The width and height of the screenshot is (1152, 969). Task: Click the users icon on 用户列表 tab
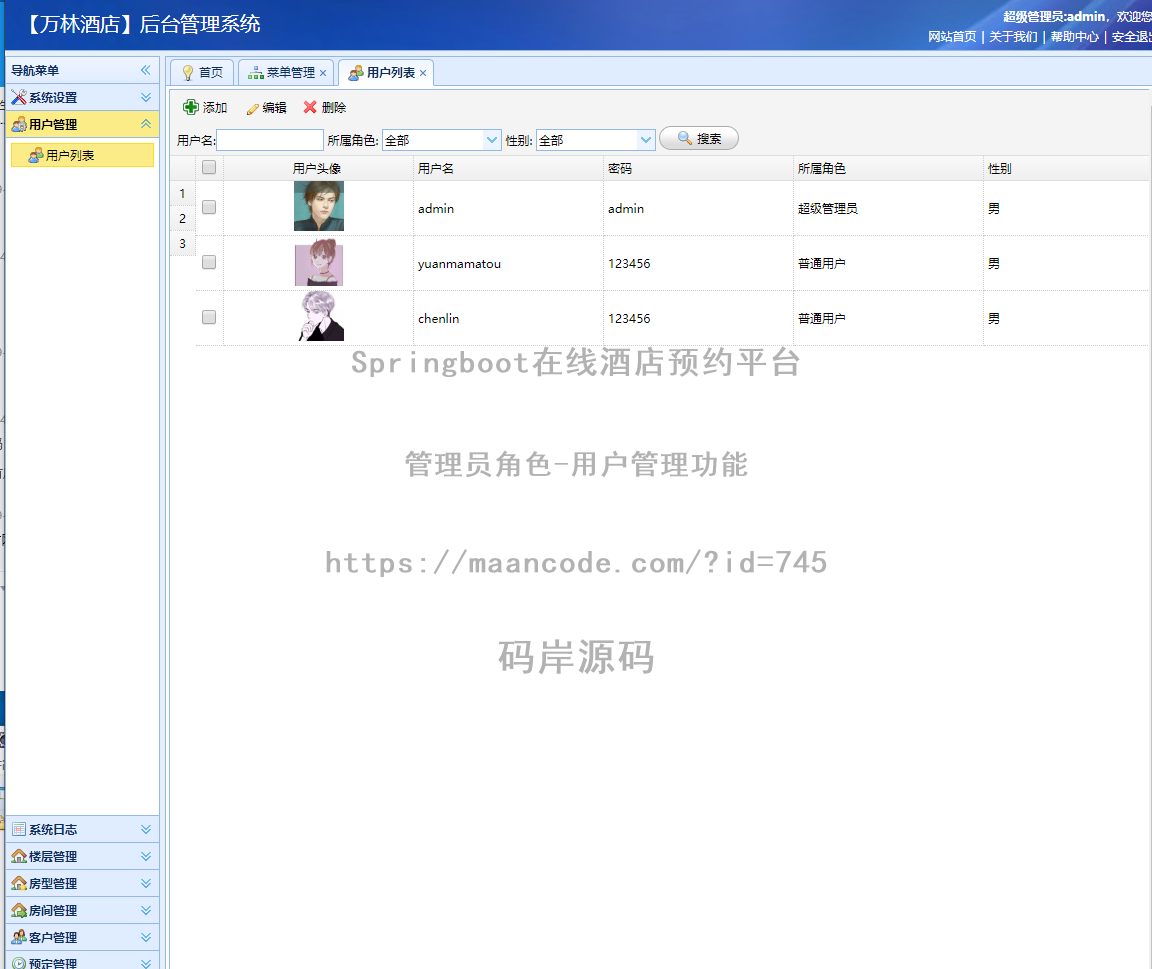click(x=356, y=73)
